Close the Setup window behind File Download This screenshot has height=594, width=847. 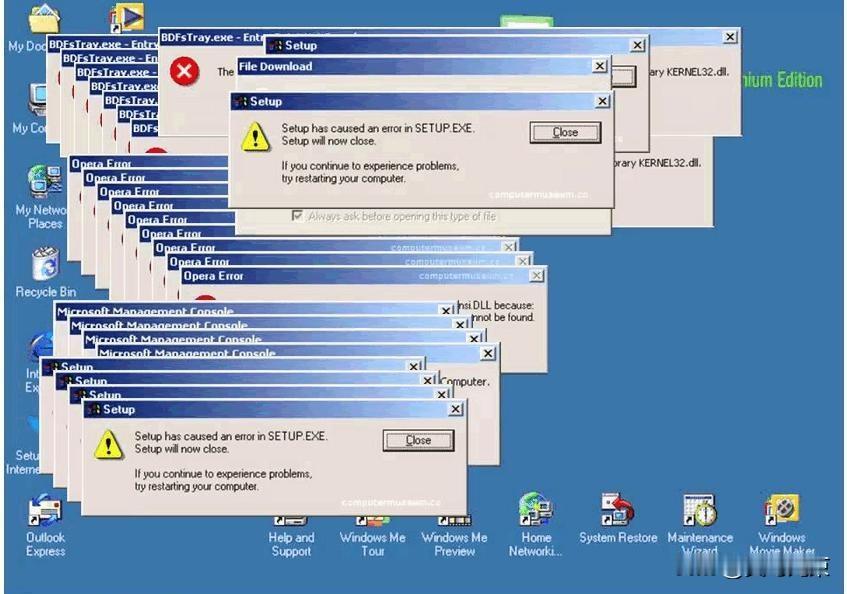(x=637, y=45)
